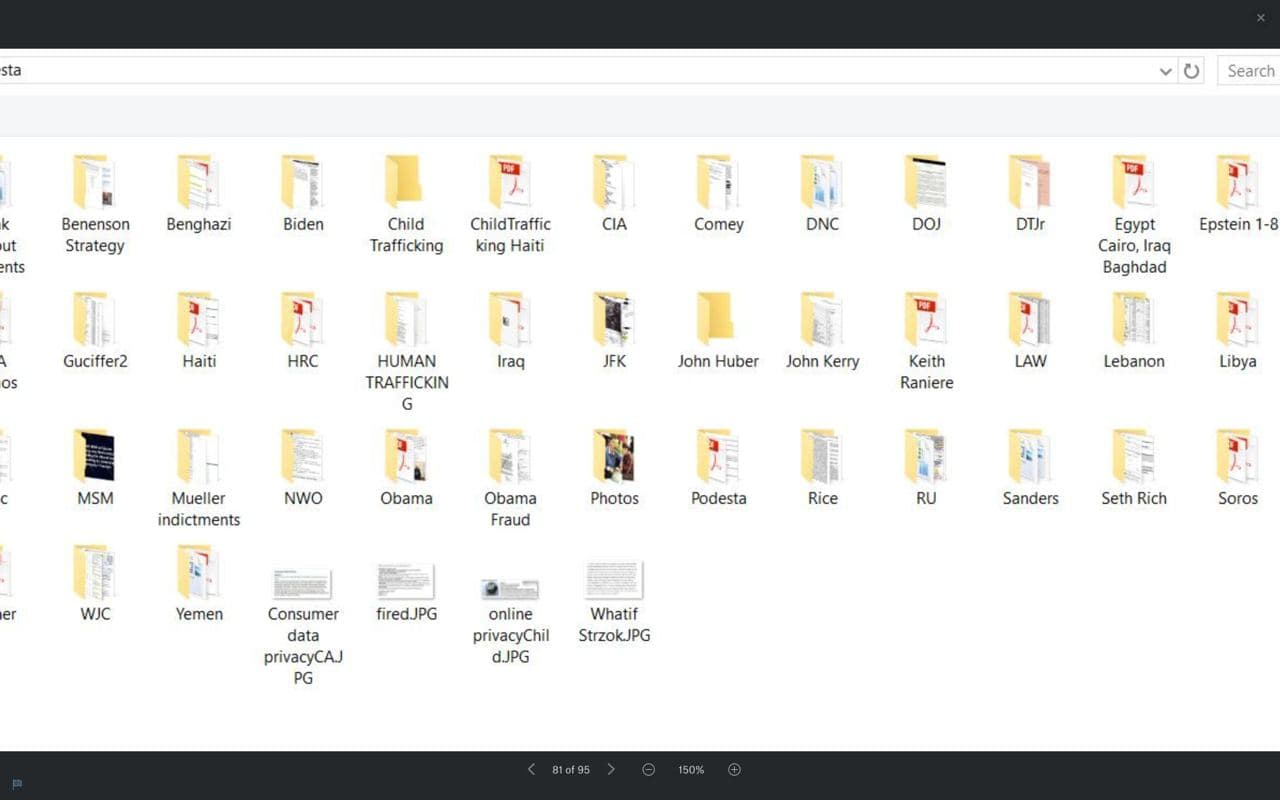This screenshot has width=1280, height=800.
Task: Select the Whatif Strzok.JPG image file
Action: [614, 581]
